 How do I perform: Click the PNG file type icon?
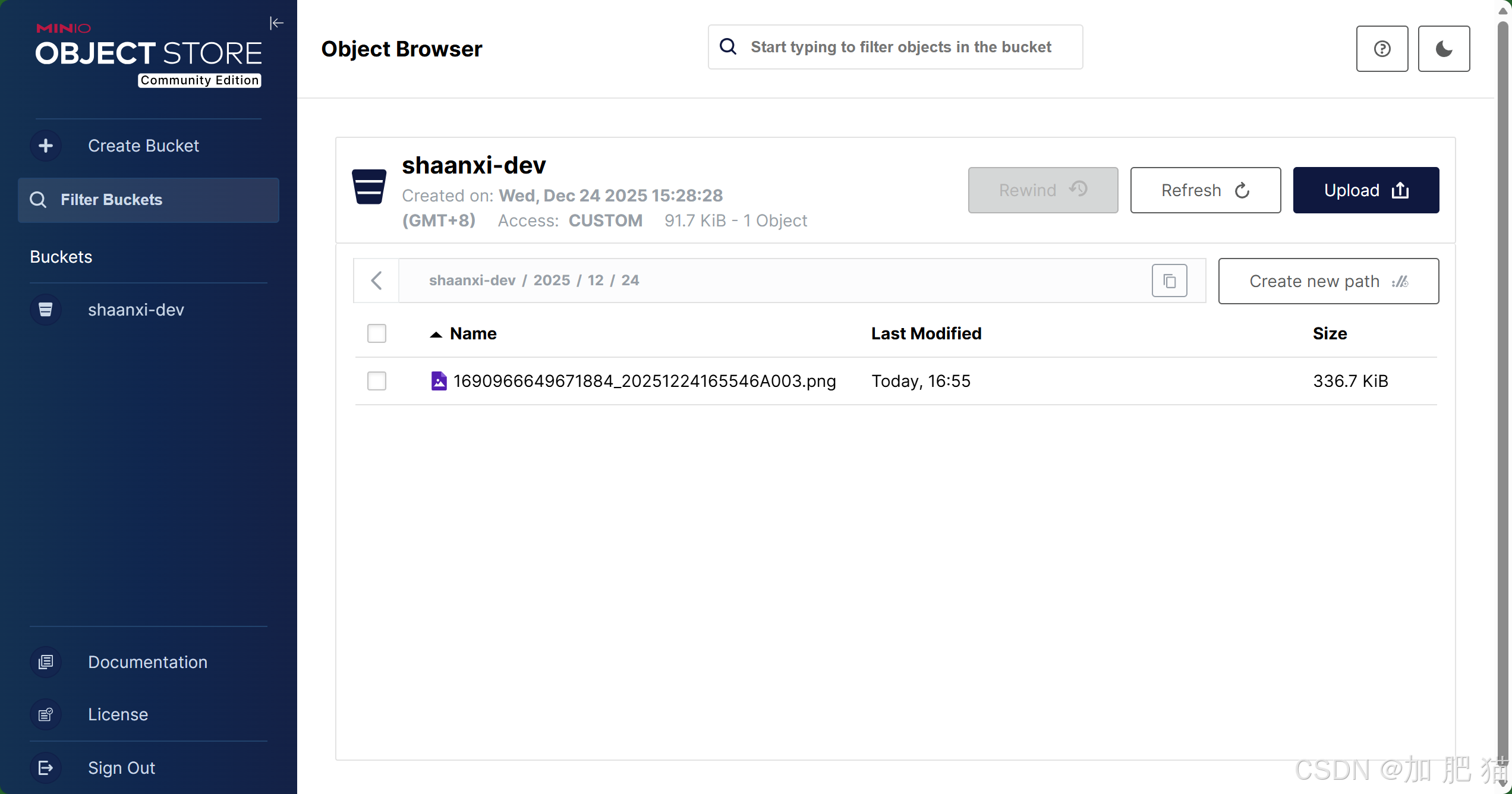pyautogui.click(x=439, y=381)
